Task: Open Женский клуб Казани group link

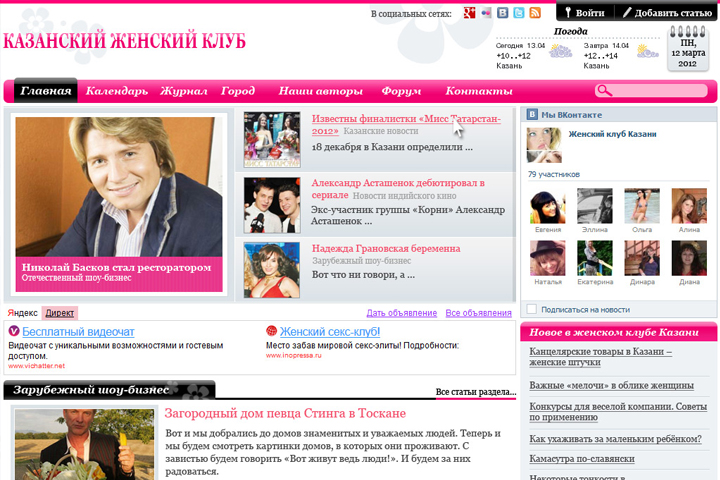Action: pos(612,134)
